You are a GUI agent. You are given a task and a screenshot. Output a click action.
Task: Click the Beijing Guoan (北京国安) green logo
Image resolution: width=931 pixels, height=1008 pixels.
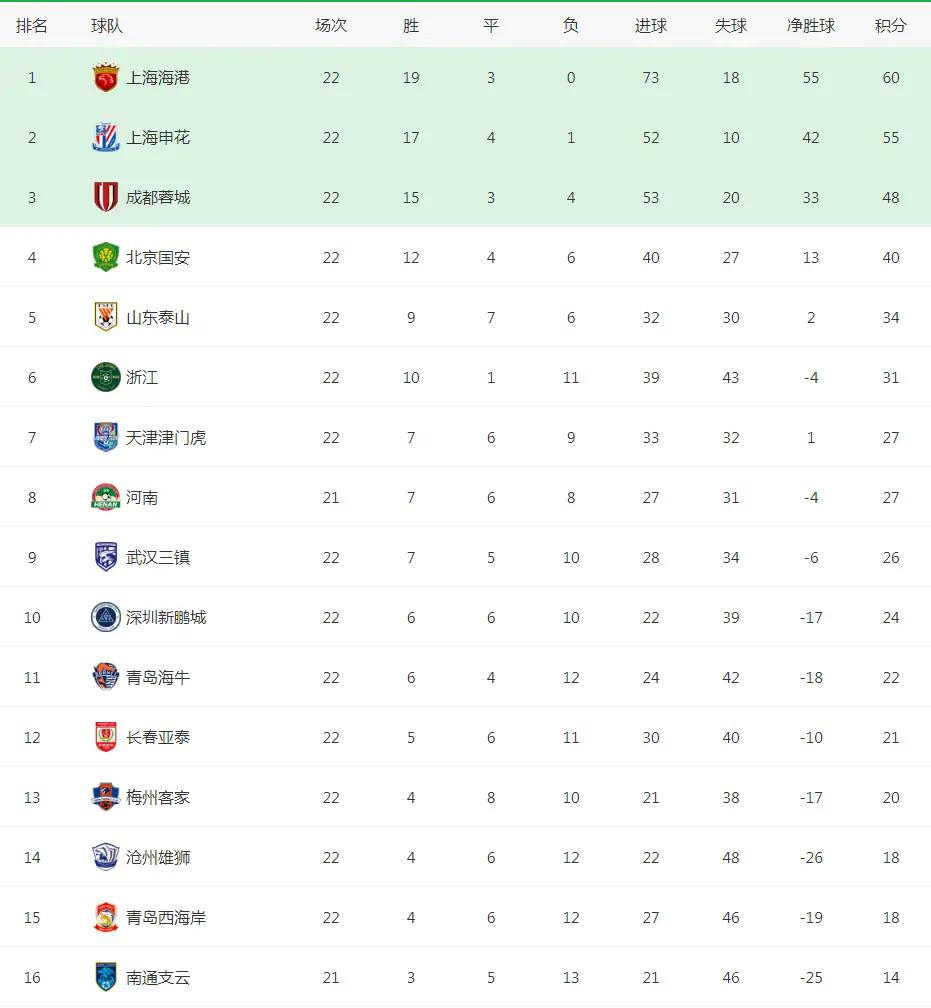105,258
